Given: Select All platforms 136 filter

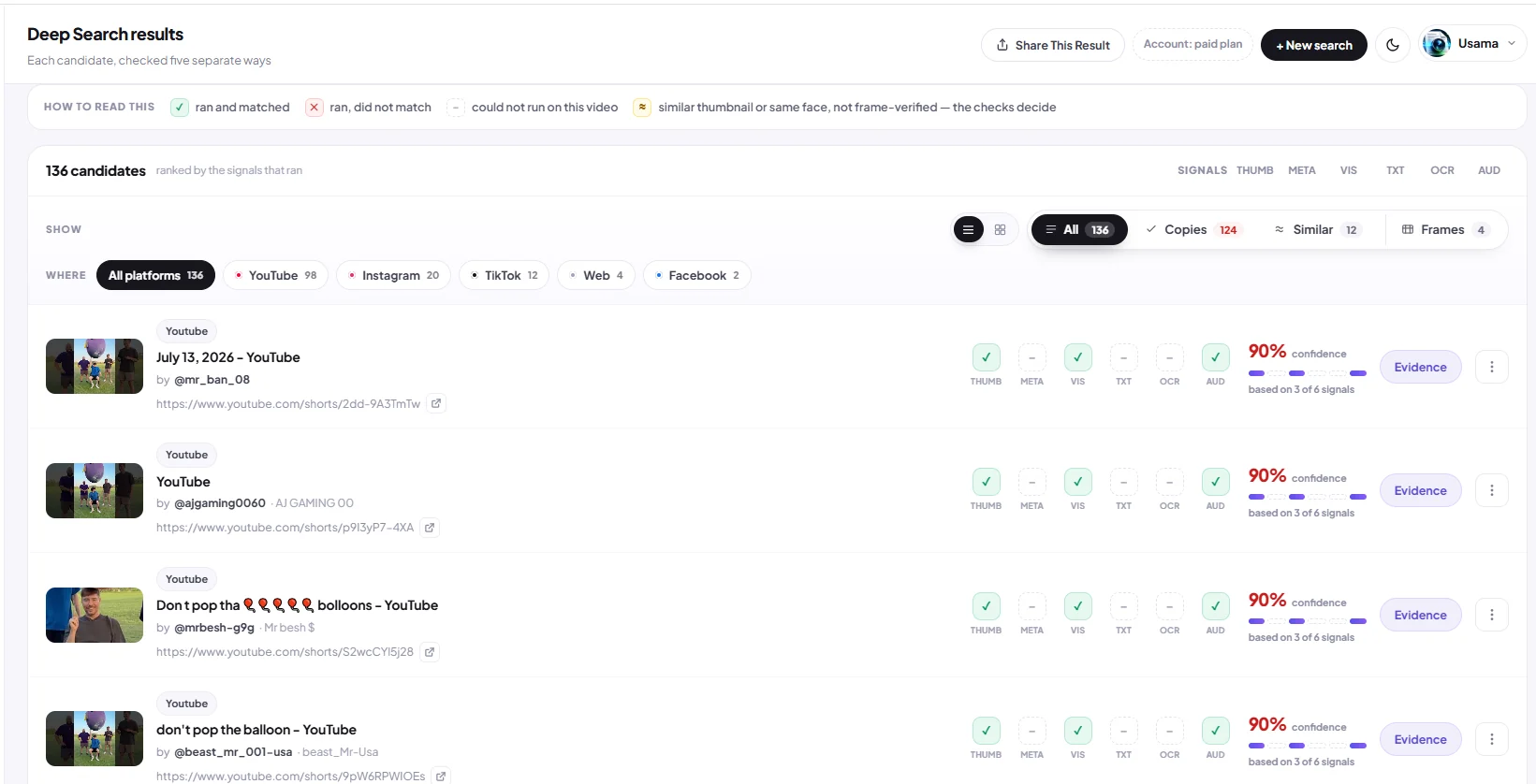Looking at the screenshot, I should tap(155, 275).
